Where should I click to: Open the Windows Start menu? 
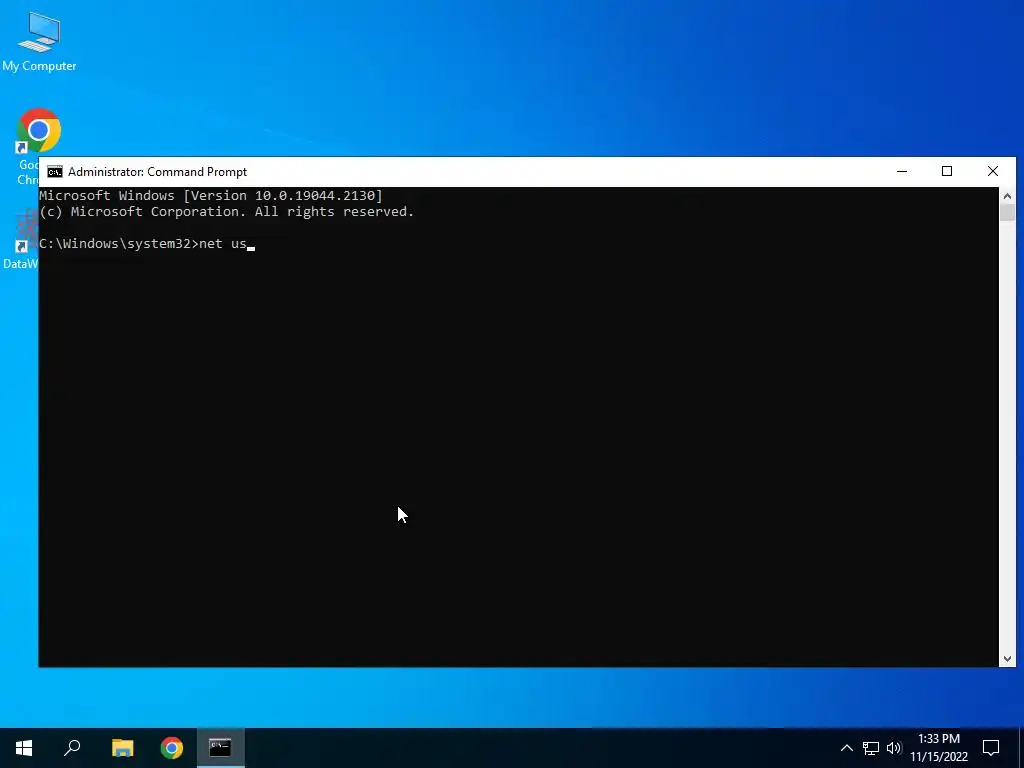click(24, 748)
